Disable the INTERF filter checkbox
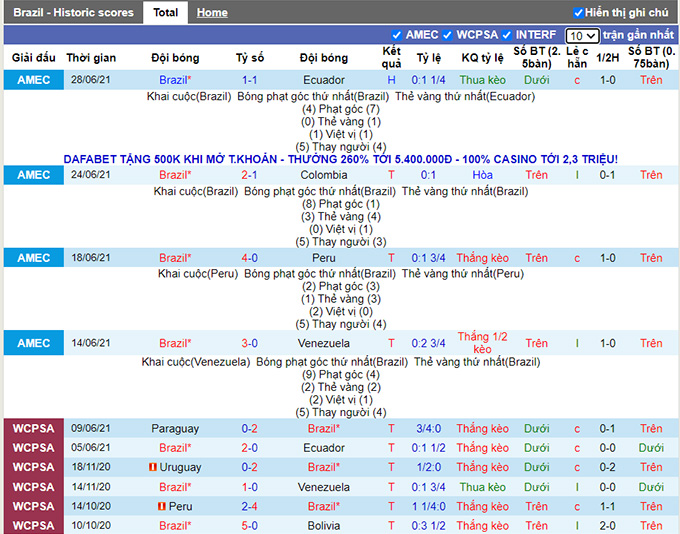This screenshot has height=534, width=680. [507, 35]
